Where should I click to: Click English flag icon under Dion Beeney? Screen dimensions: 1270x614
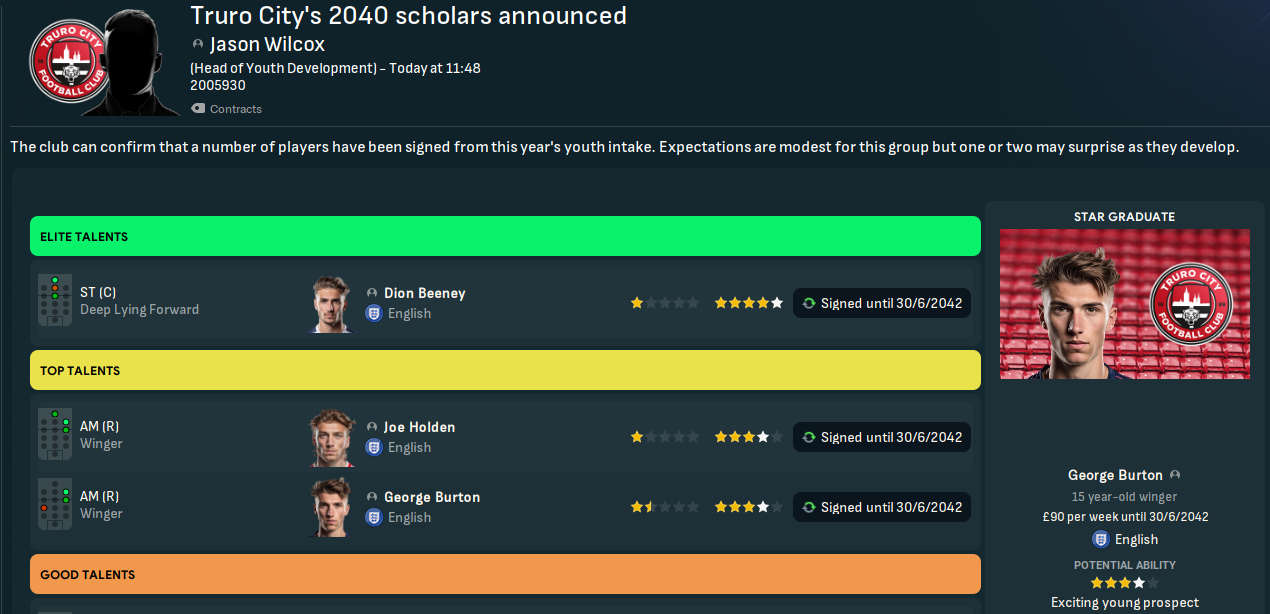(x=374, y=313)
